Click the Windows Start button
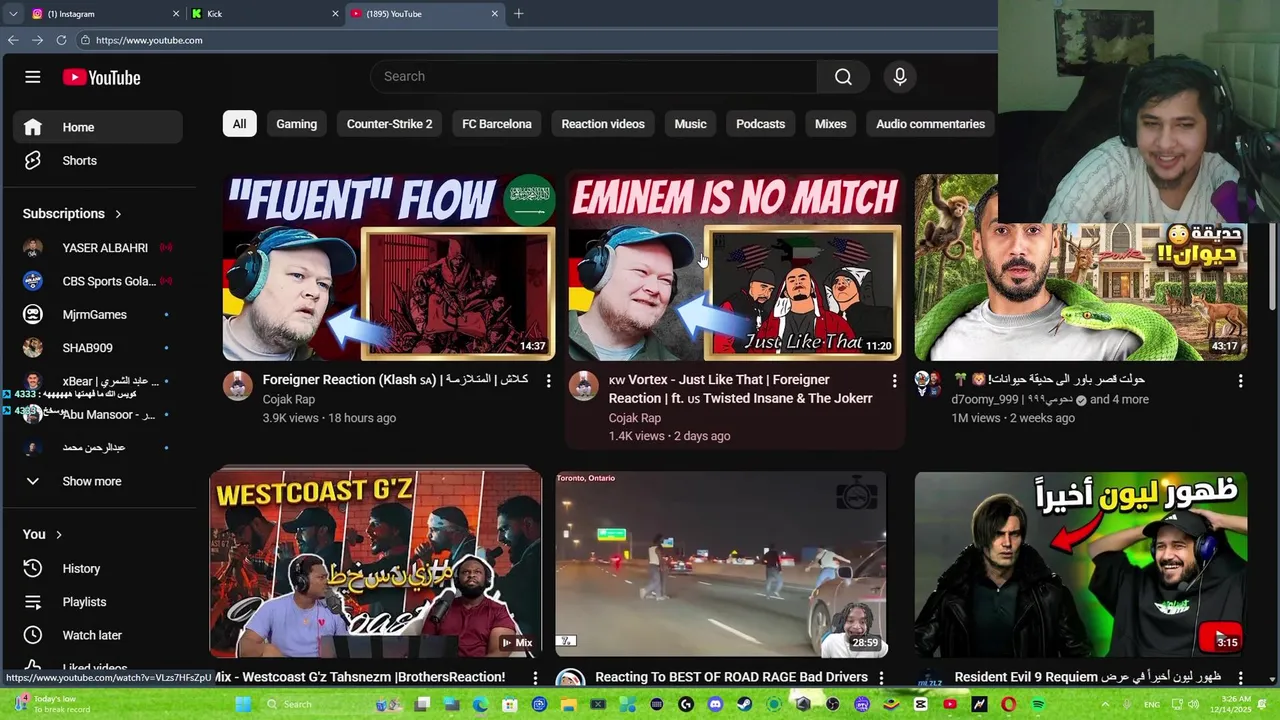The width and height of the screenshot is (1280, 720). (x=244, y=704)
